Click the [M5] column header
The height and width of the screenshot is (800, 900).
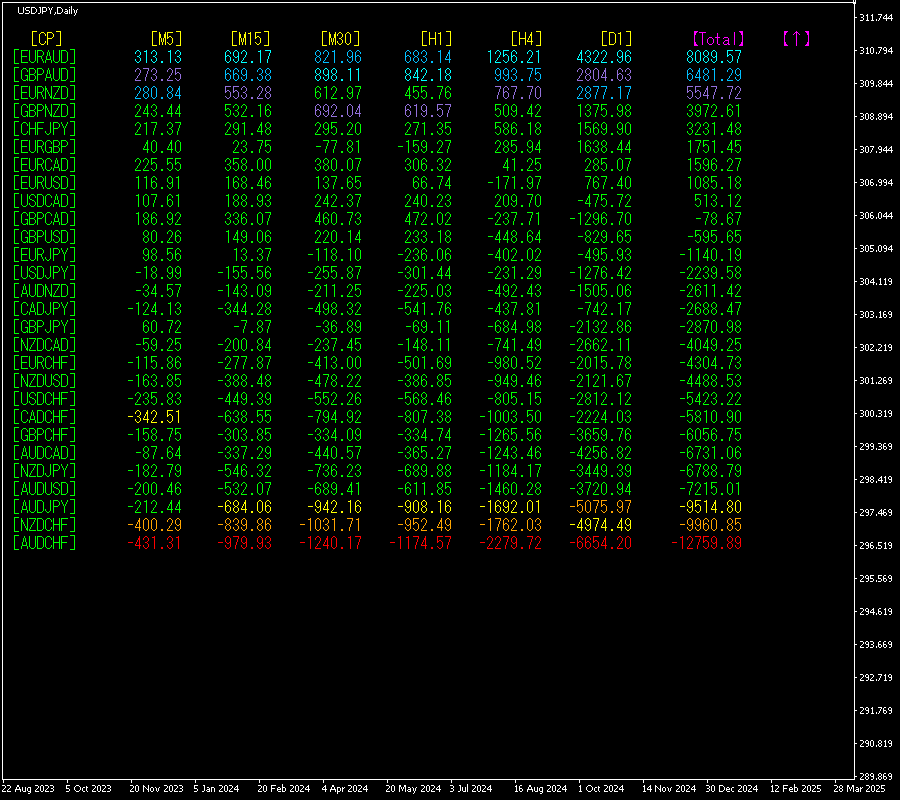click(x=166, y=38)
